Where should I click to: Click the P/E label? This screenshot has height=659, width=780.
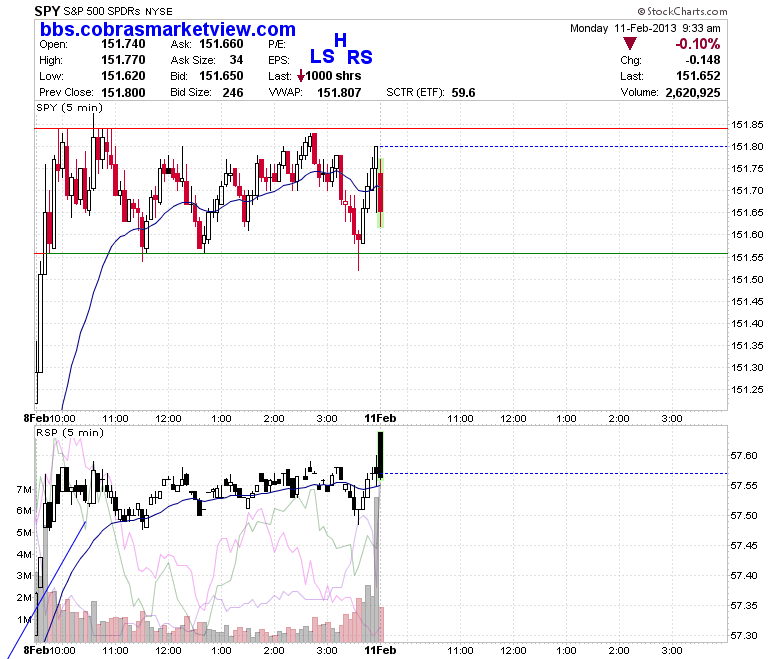(277, 44)
